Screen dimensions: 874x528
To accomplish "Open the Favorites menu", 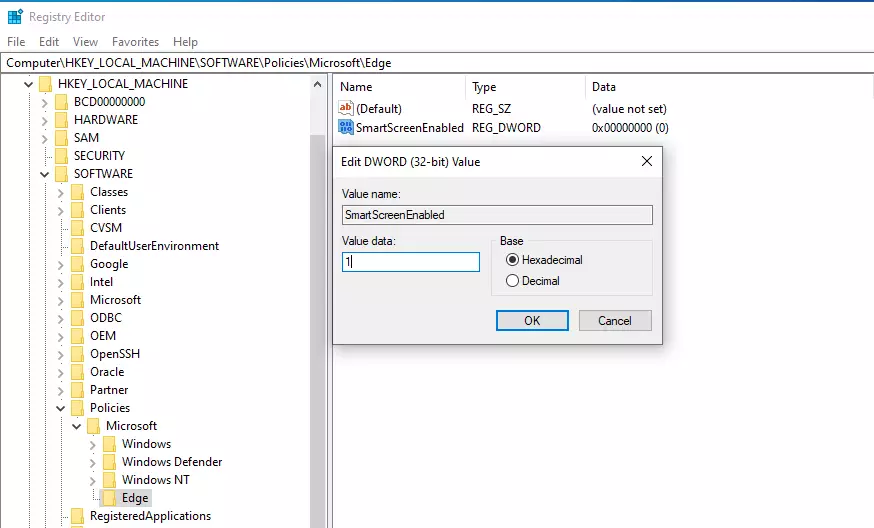I will coord(135,42).
